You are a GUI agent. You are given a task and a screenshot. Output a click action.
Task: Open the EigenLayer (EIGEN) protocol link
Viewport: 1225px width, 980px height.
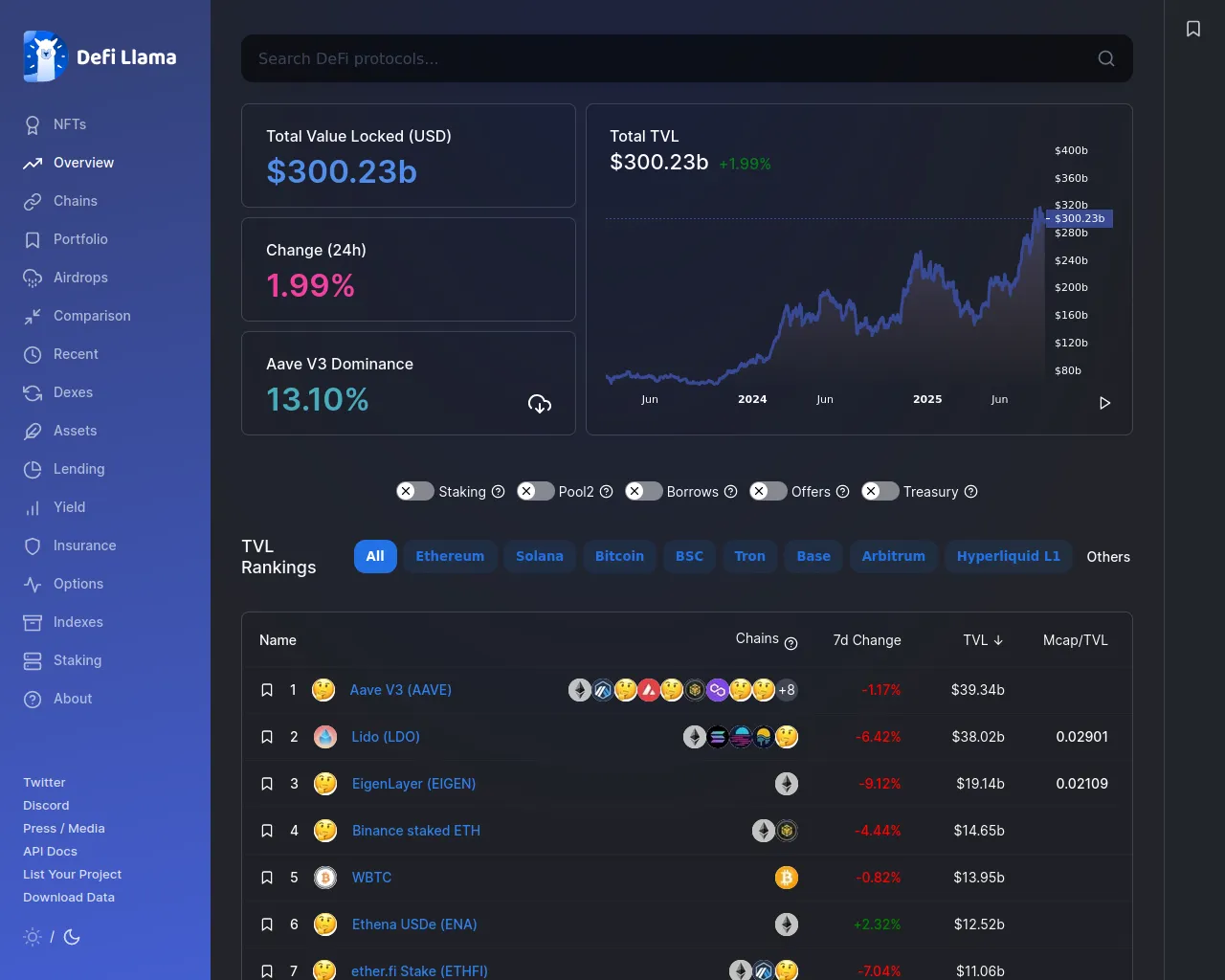point(413,784)
